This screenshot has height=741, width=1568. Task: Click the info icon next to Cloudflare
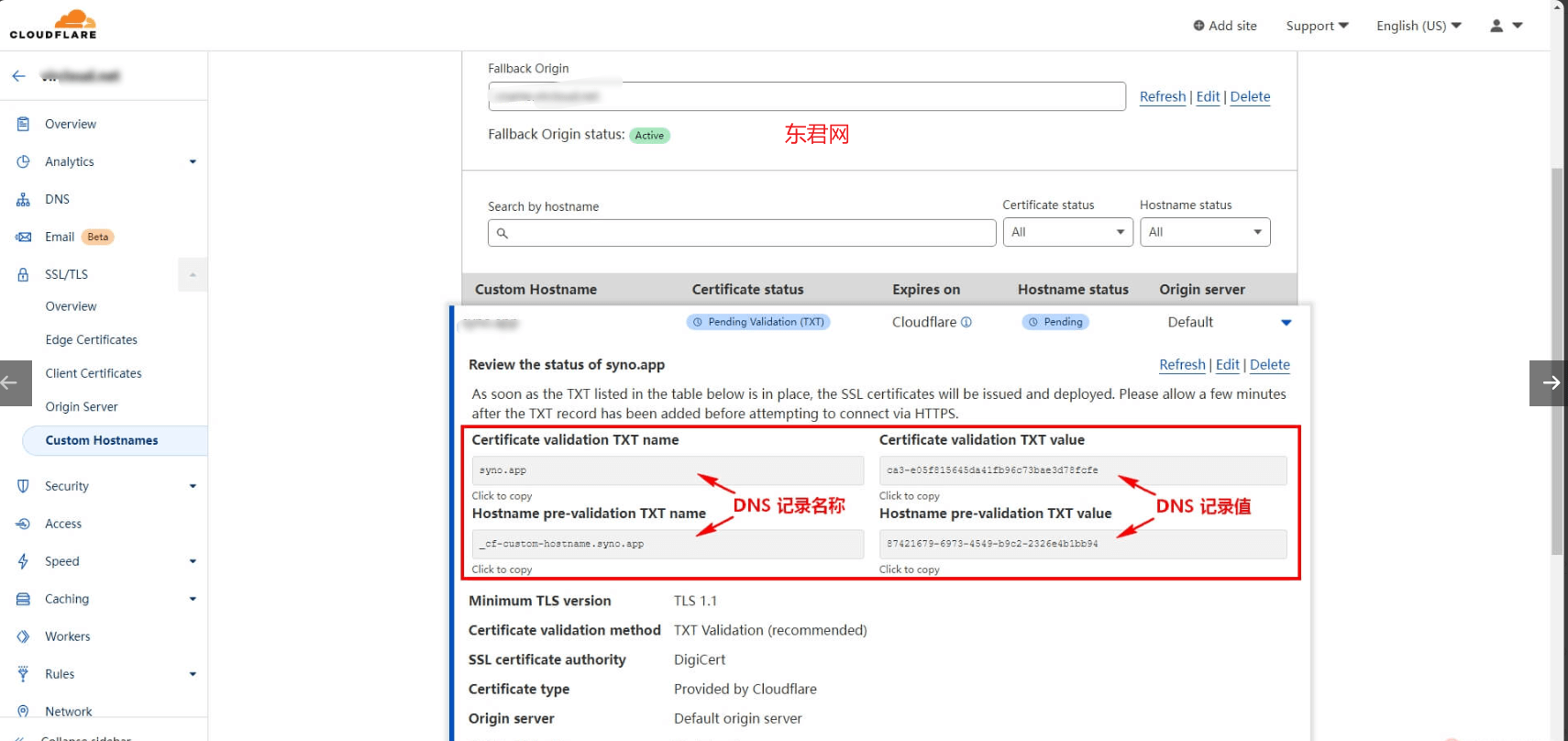click(x=966, y=322)
